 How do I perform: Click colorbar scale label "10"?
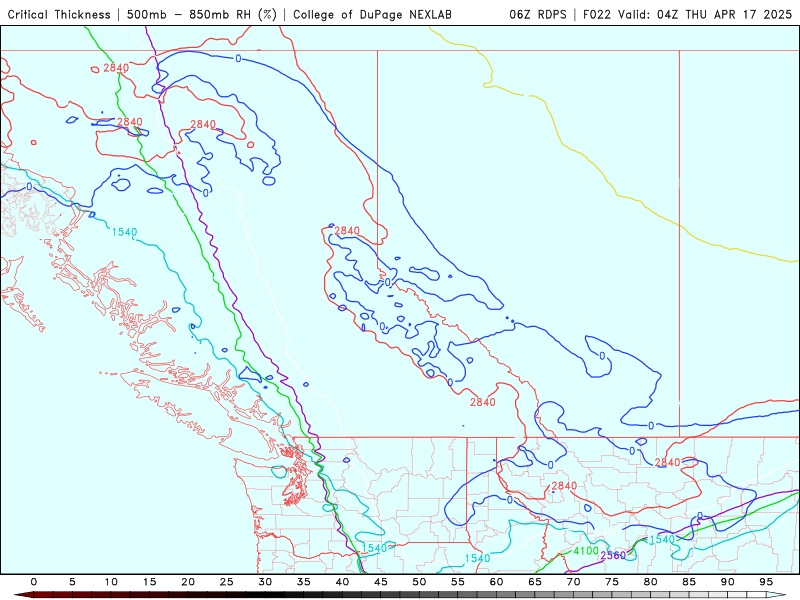tap(111, 582)
